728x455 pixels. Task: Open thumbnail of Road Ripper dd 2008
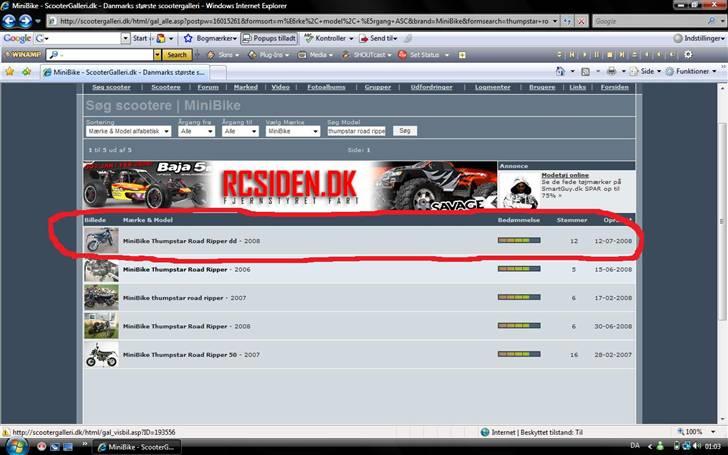point(101,240)
